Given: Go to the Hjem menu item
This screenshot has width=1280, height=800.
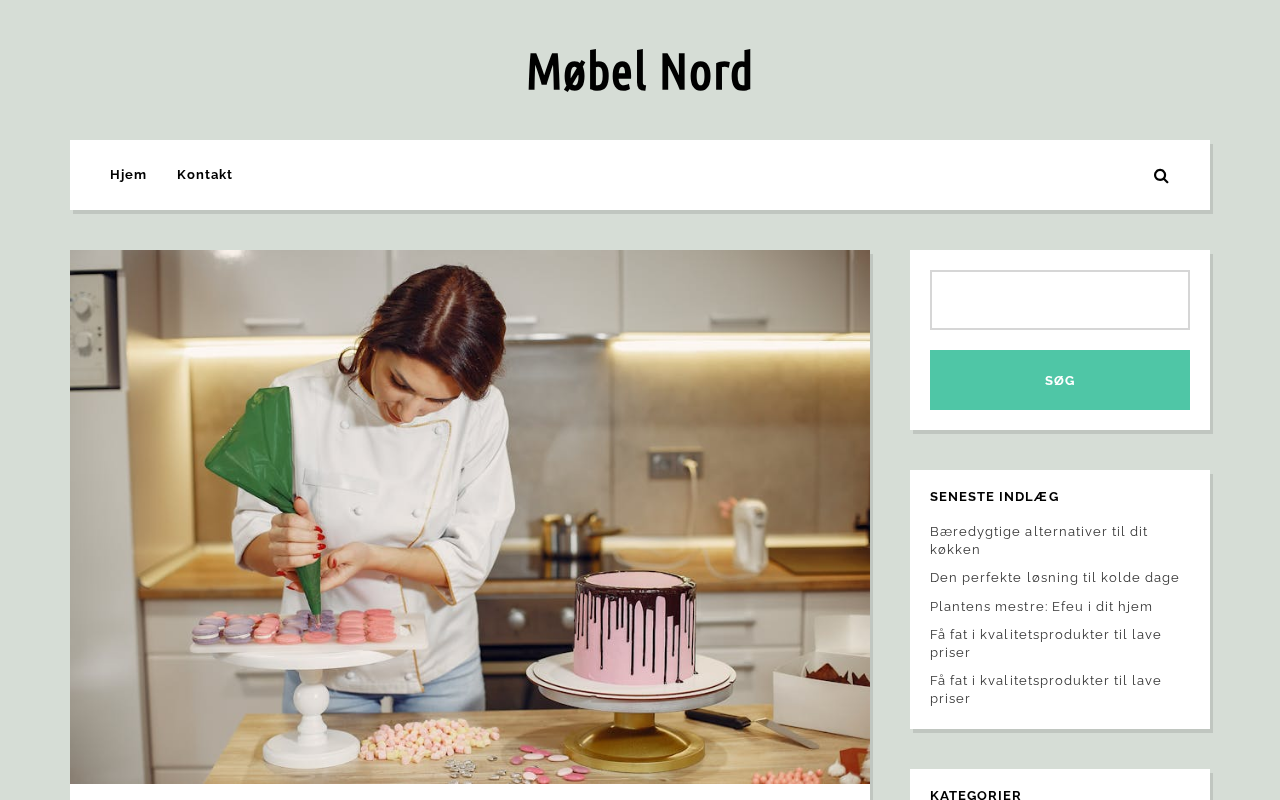Looking at the screenshot, I should [128, 175].
